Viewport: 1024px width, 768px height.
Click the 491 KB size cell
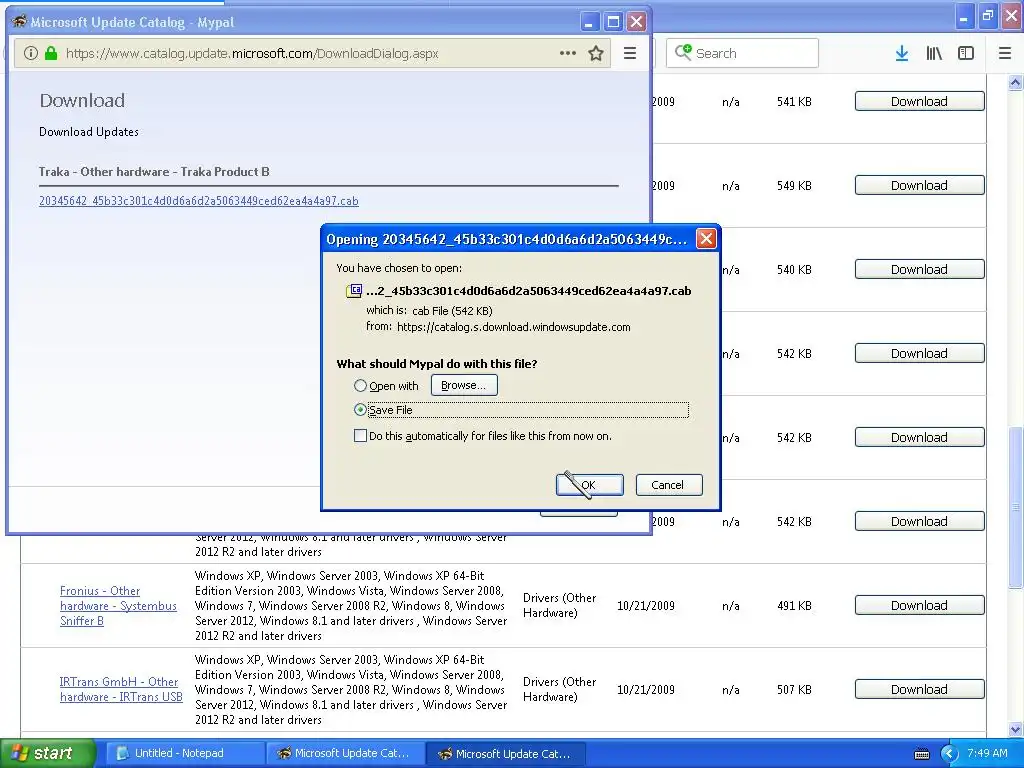point(794,605)
